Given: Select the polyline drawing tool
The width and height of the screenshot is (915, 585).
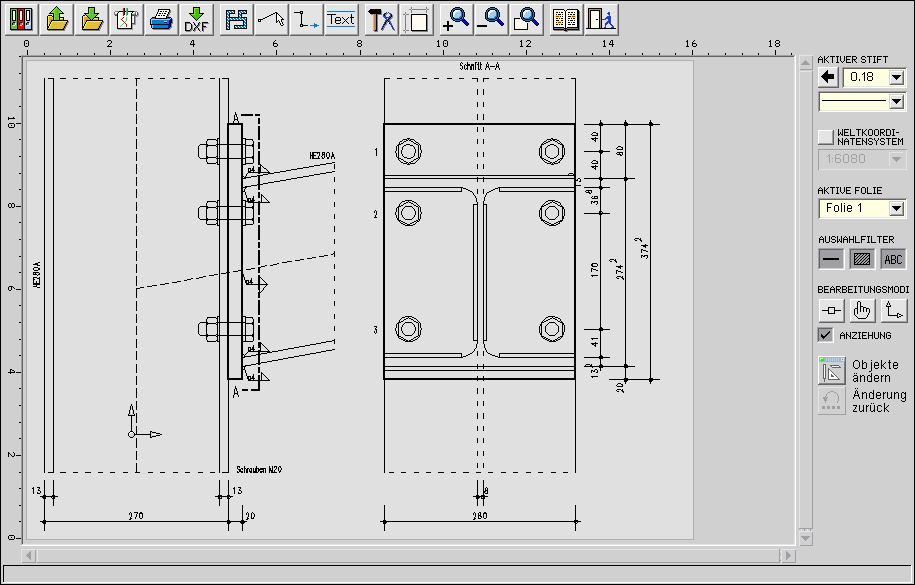Looking at the screenshot, I should point(270,19).
